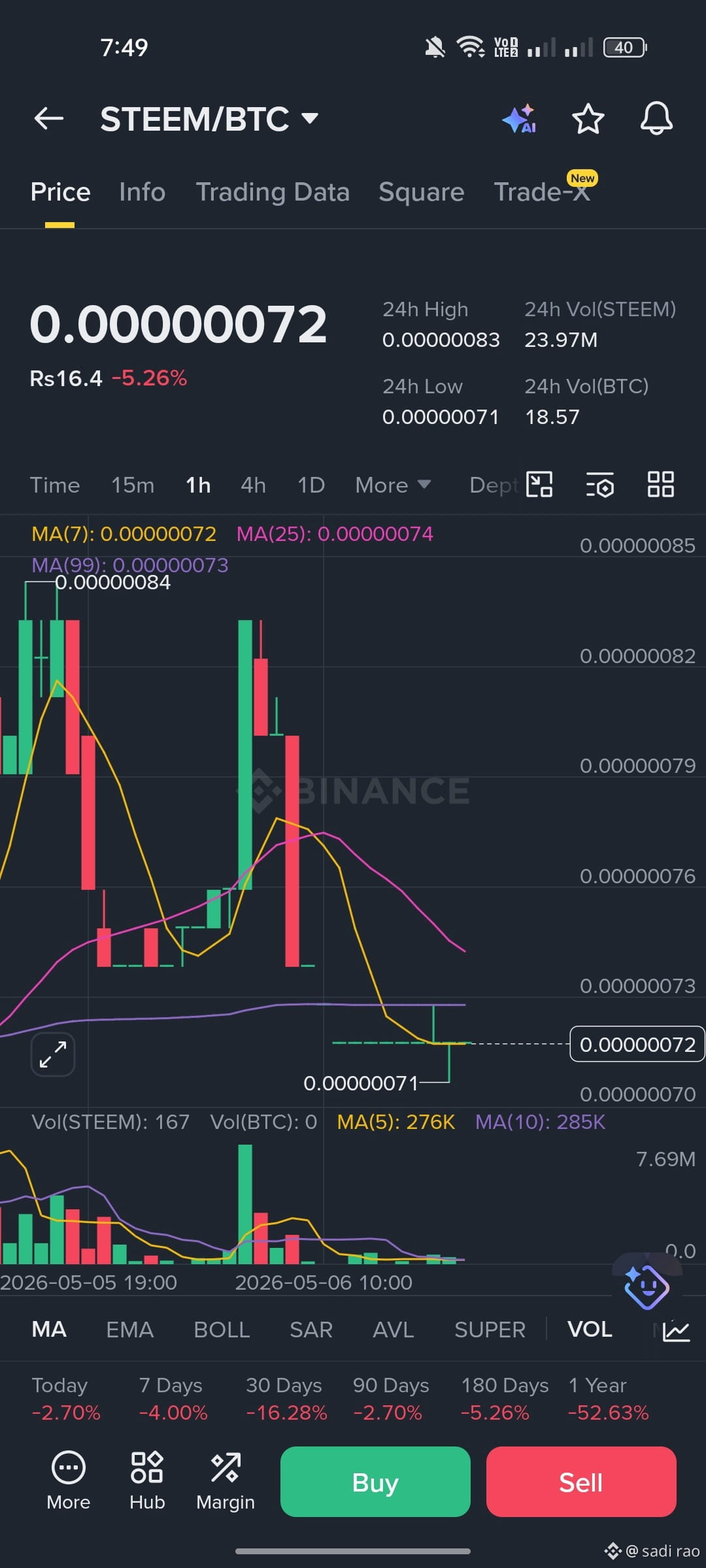The height and width of the screenshot is (1568, 706).
Task: Open the Square tab
Action: click(421, 192)
